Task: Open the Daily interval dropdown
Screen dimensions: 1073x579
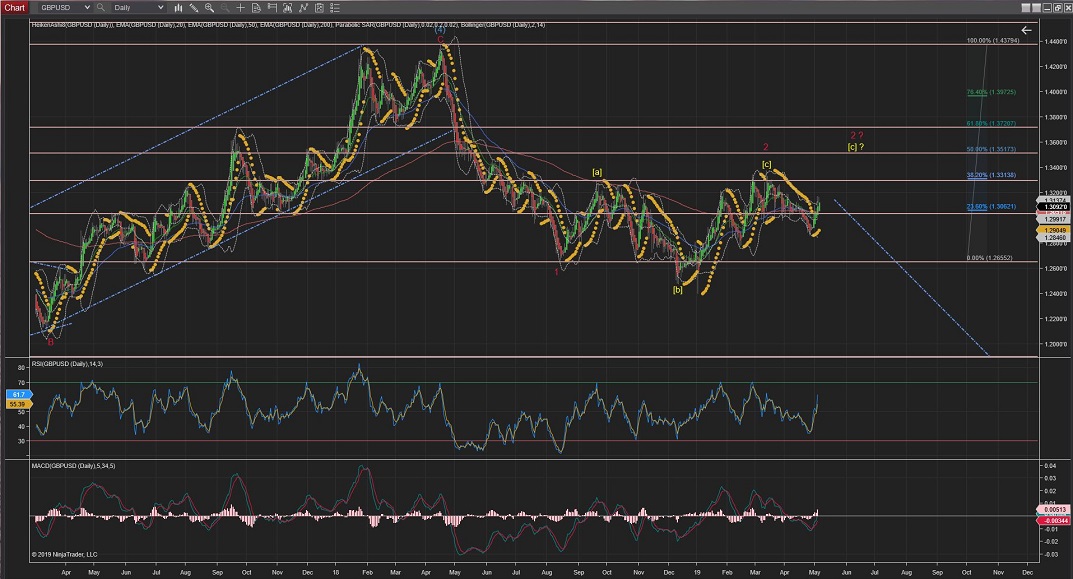Action: pos(138,8)
